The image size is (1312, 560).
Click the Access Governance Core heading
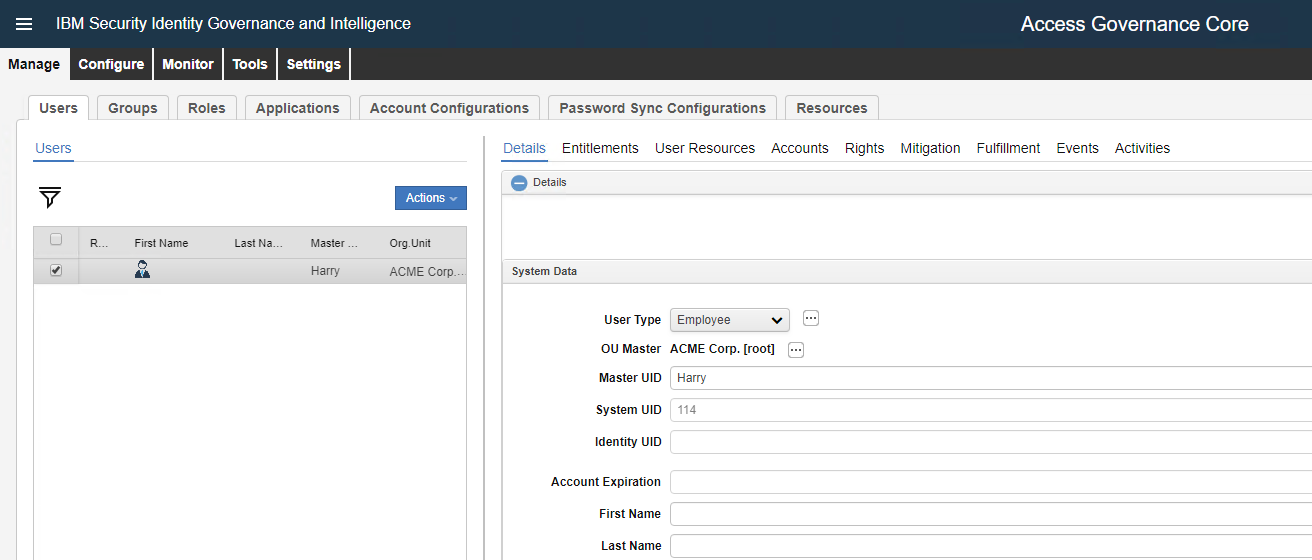(1134, 24)
